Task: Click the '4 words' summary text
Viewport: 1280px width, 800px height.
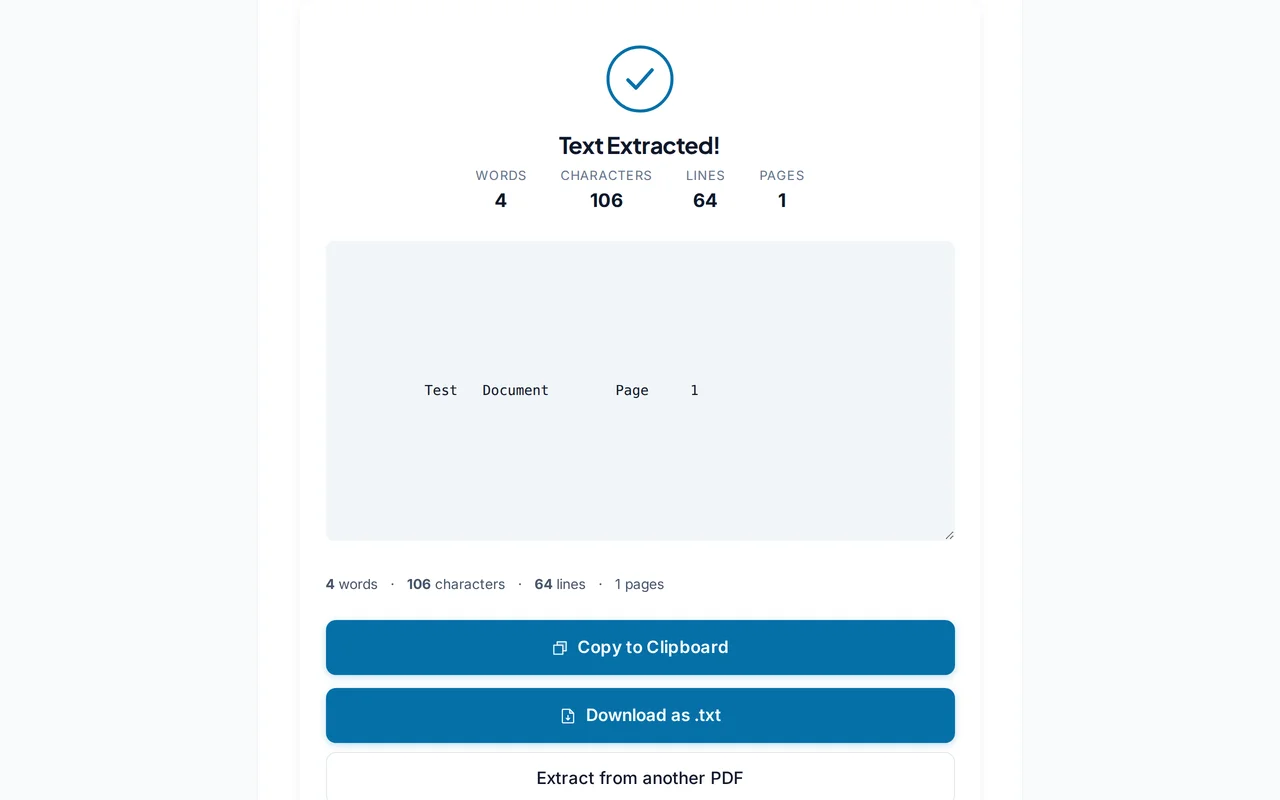Action: 351,584
